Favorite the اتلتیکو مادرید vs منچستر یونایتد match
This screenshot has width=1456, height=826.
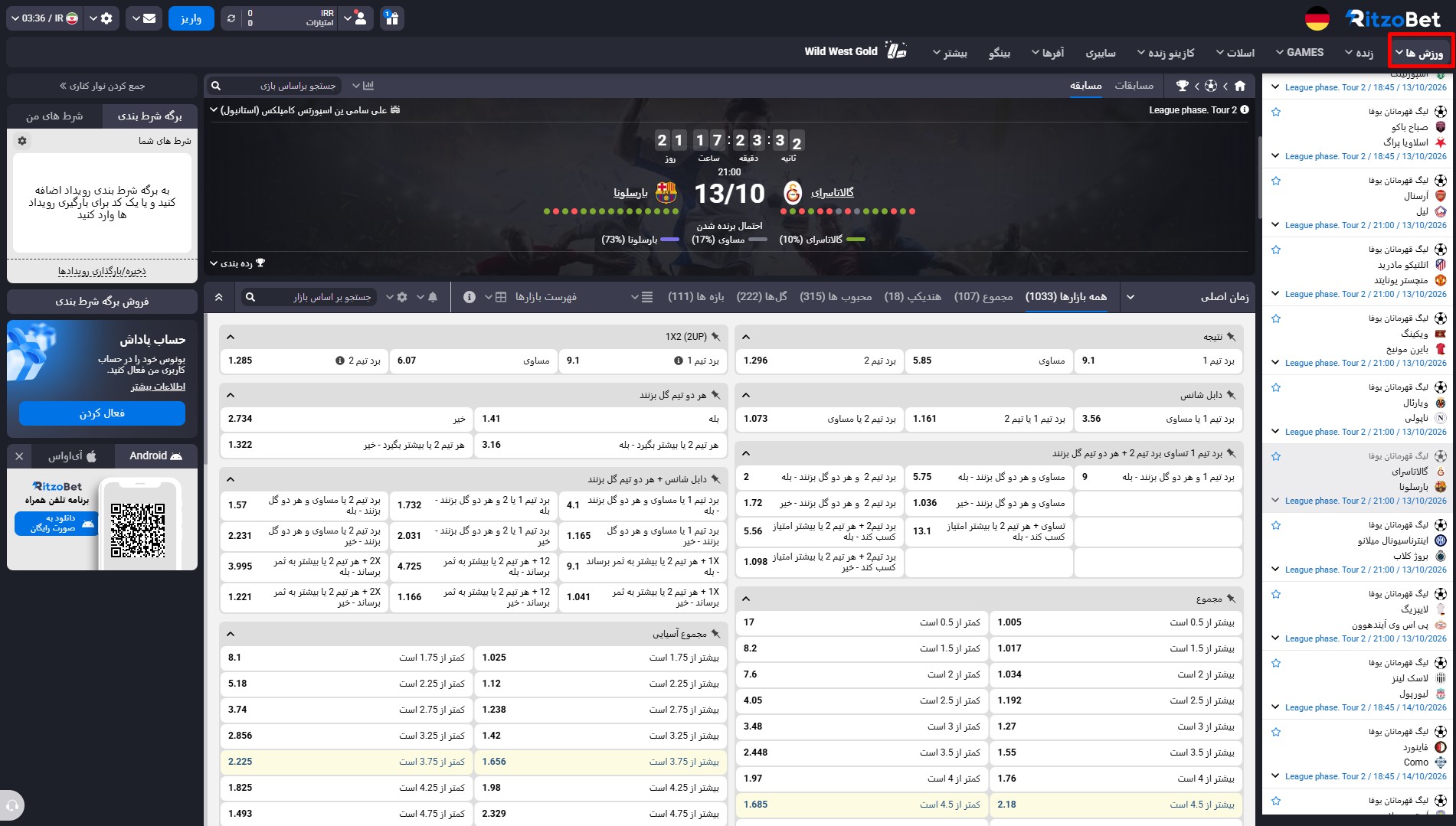[x=1276, y=250]
